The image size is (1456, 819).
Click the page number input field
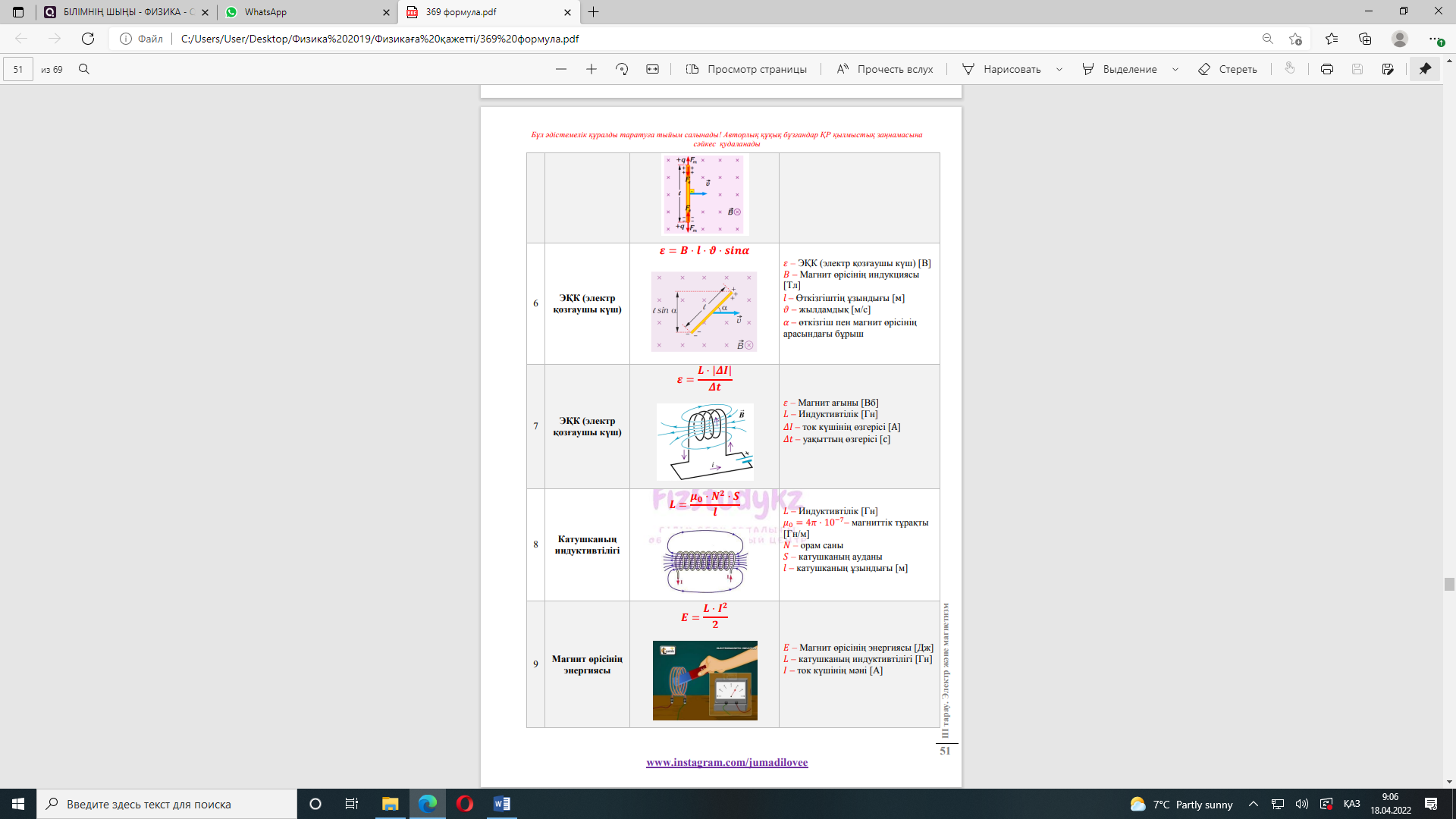(18, 69)
